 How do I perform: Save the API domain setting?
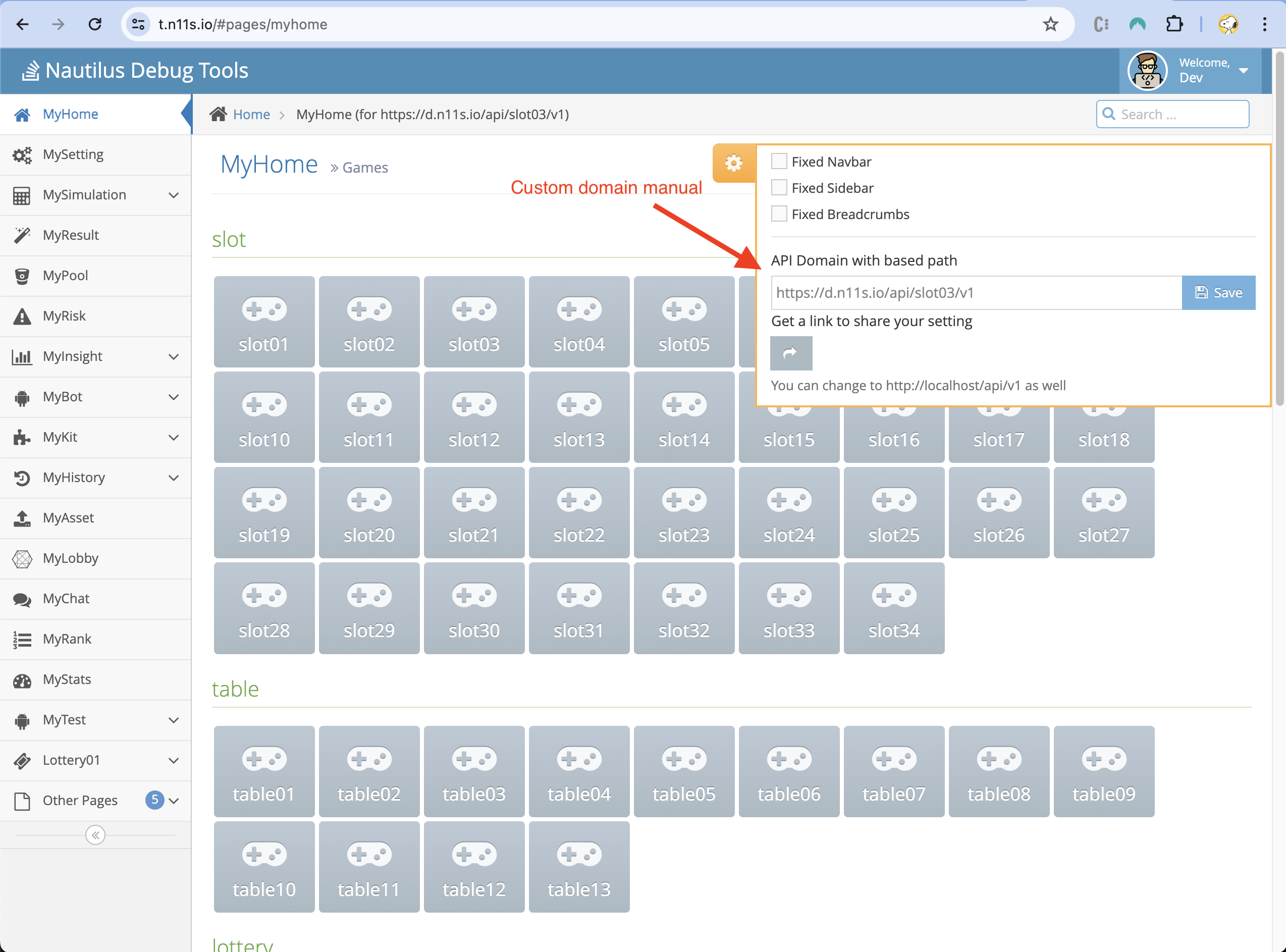(1218, 293)
